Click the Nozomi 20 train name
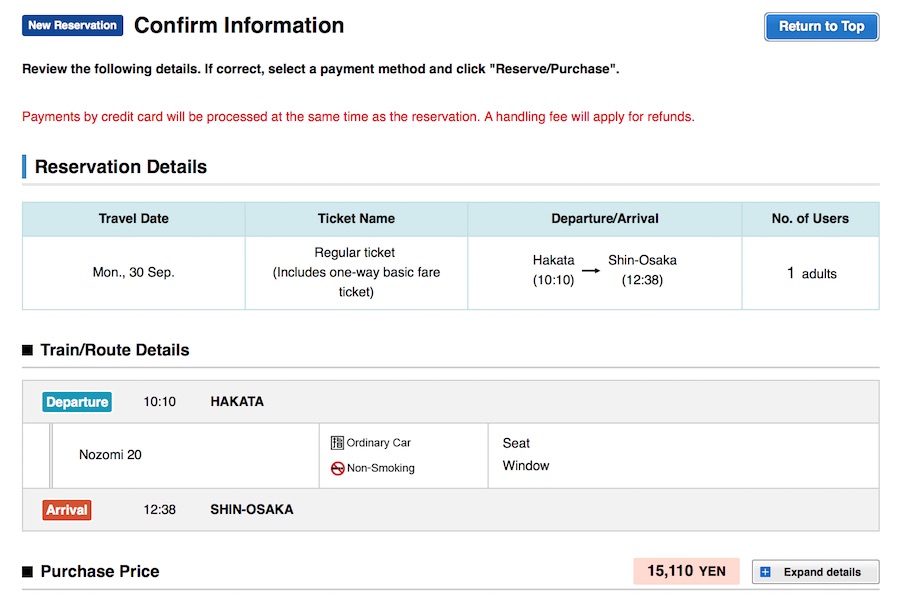900x605 pixels. [110, 455]
